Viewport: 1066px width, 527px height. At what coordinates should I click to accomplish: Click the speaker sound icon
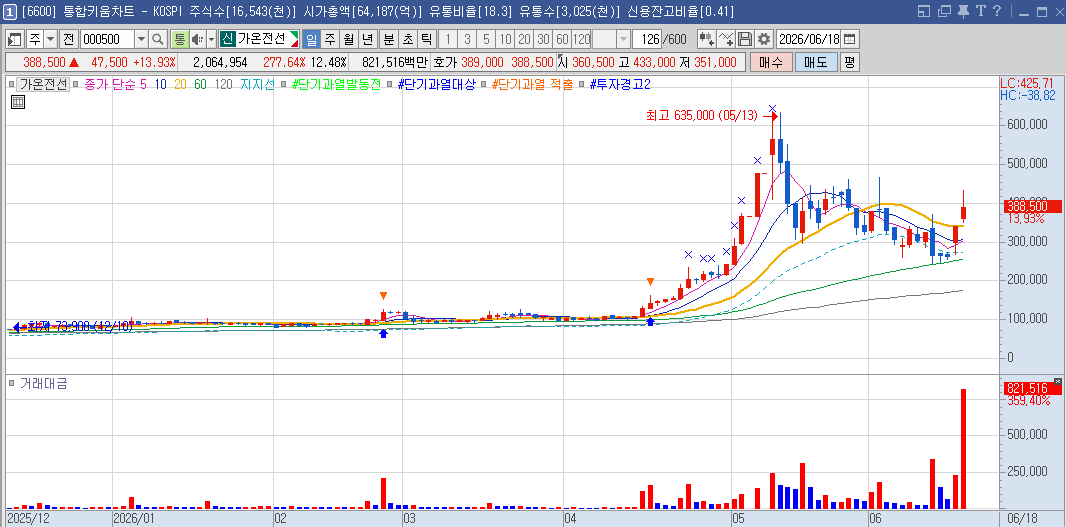[x=197, y=39]
